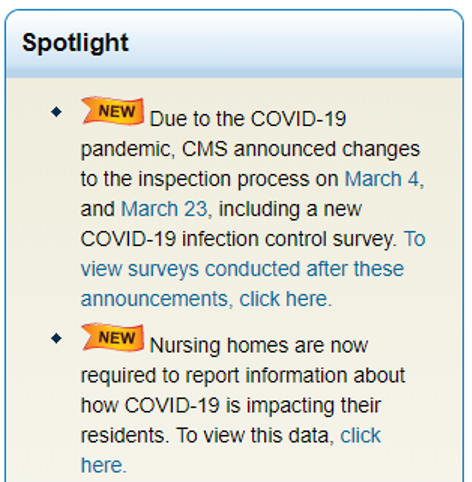Click the NEW badge beside the Nursing homes item
The height and width of the screenshot is (482, 472).
pos(113,337)
